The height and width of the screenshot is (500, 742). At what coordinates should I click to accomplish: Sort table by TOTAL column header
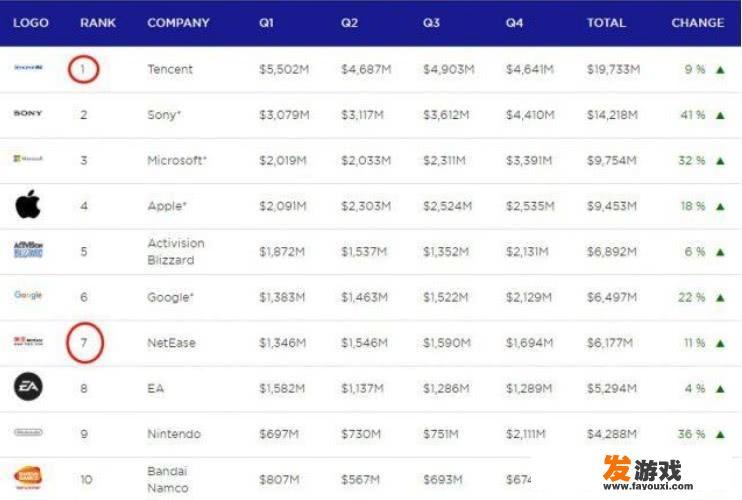pos(606,23)
